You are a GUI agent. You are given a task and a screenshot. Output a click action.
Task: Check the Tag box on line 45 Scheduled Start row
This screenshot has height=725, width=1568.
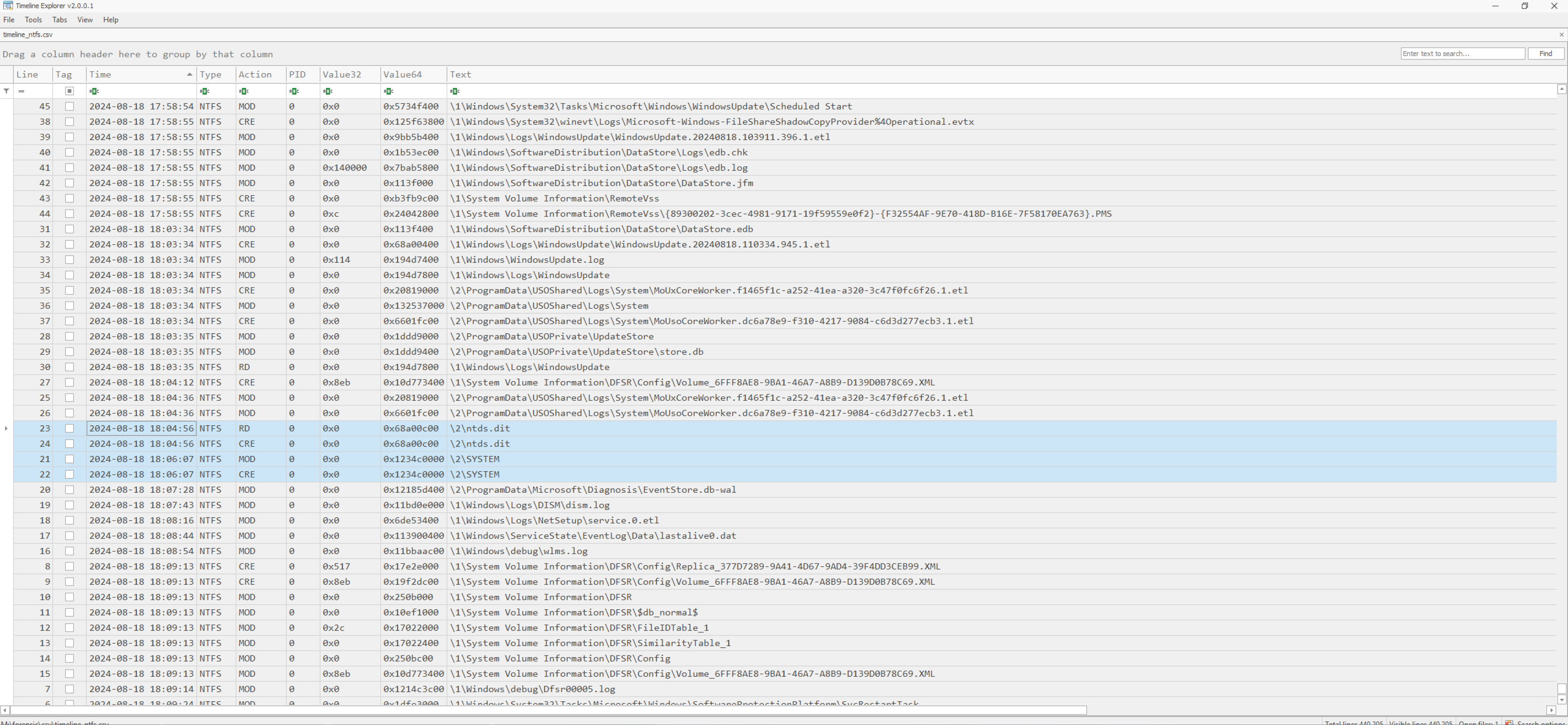(x=70, y=106)
